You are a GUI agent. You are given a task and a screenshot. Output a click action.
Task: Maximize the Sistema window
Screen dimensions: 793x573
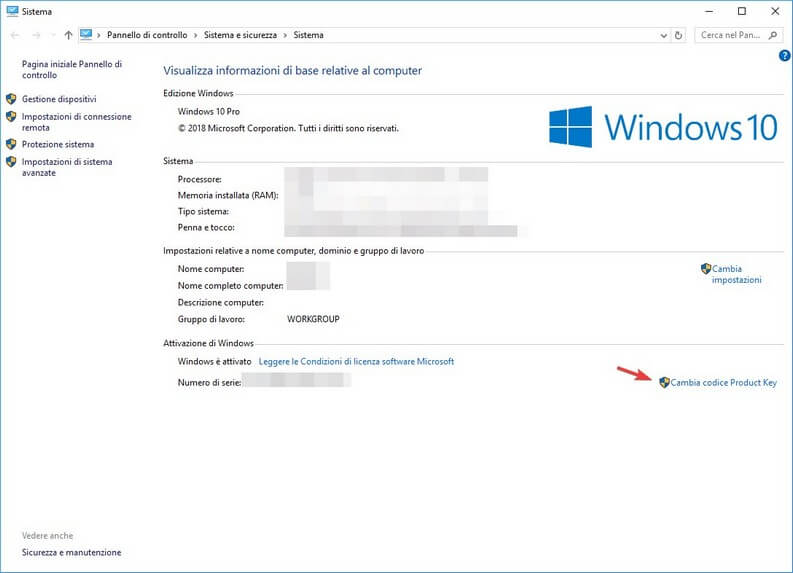(741, 11)
